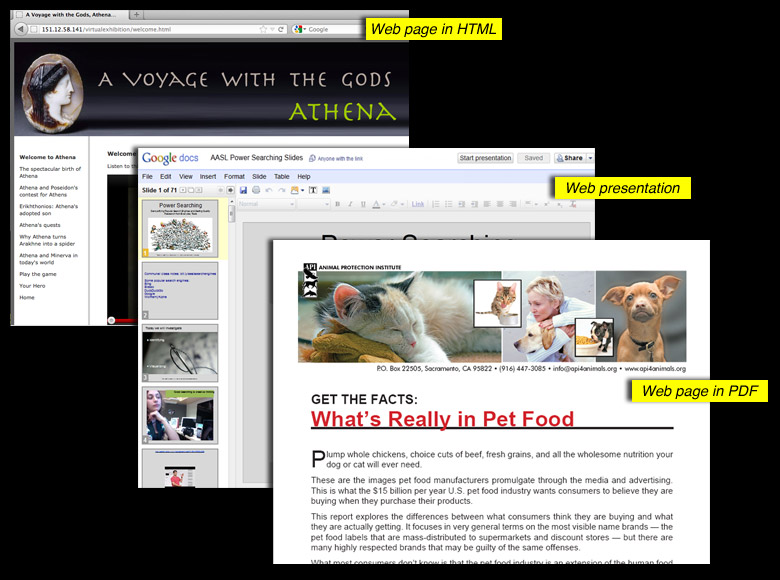Click the Start presentation button
The height and width of the screenshot is (580, 780).
485,158
